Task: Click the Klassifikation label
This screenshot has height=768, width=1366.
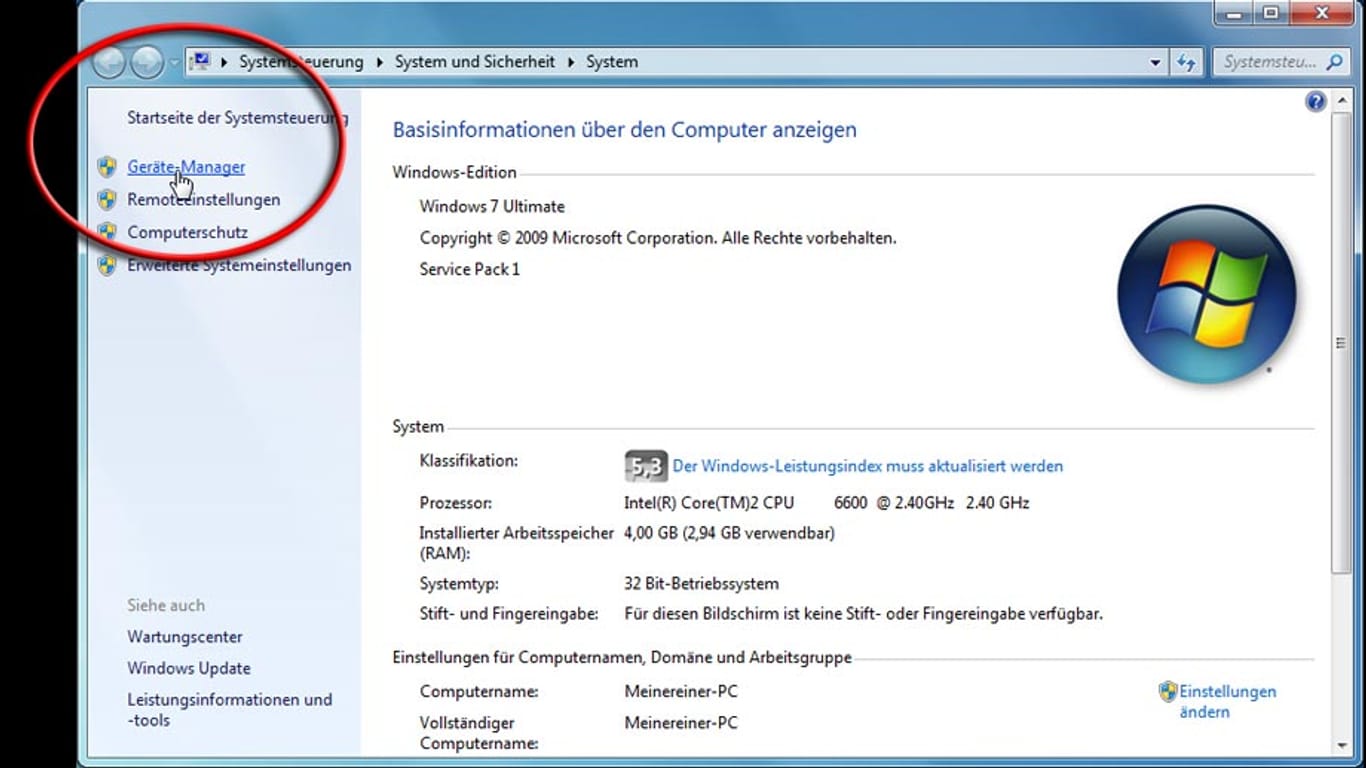Action: pos(469,461)
